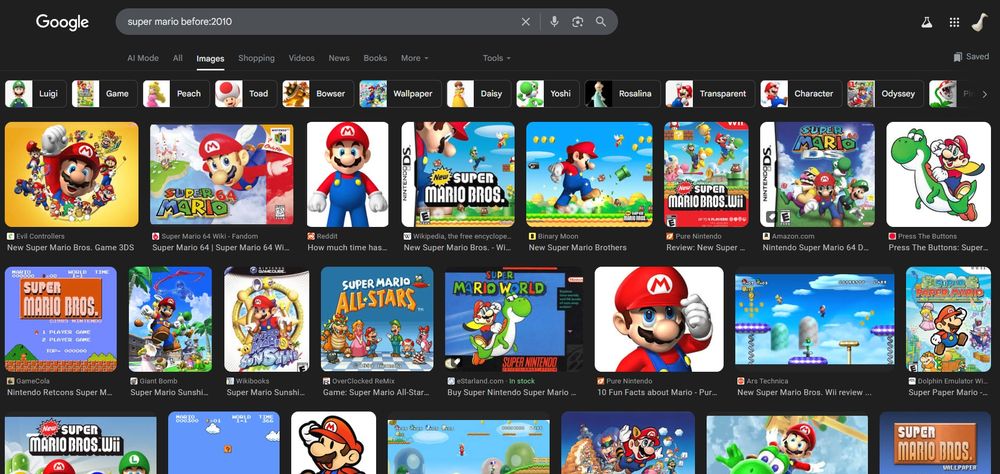The image size is (1000, 474).
Task: Open the Super Mario 64 box art image
Action: [x=221, y=174]
